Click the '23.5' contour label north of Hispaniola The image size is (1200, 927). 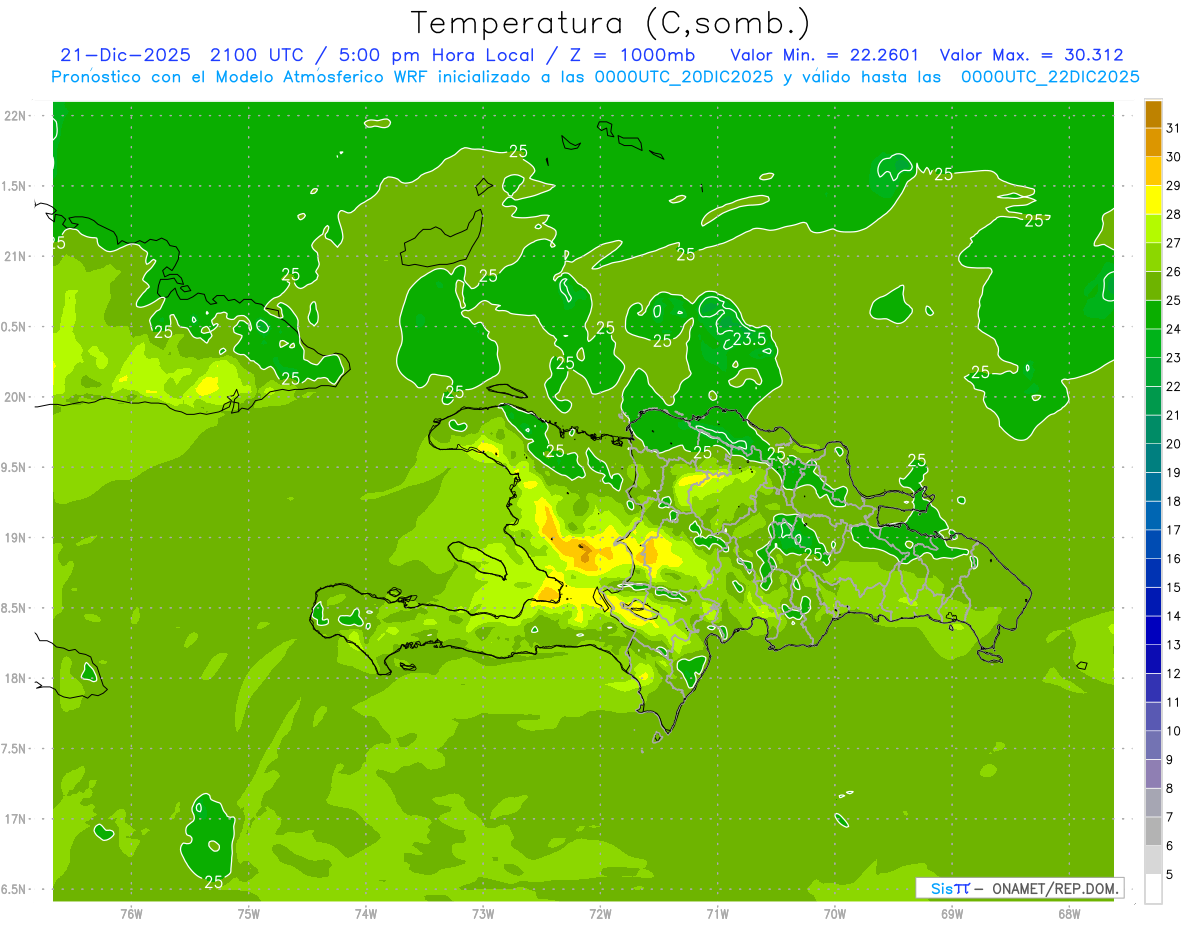[750, 339]
